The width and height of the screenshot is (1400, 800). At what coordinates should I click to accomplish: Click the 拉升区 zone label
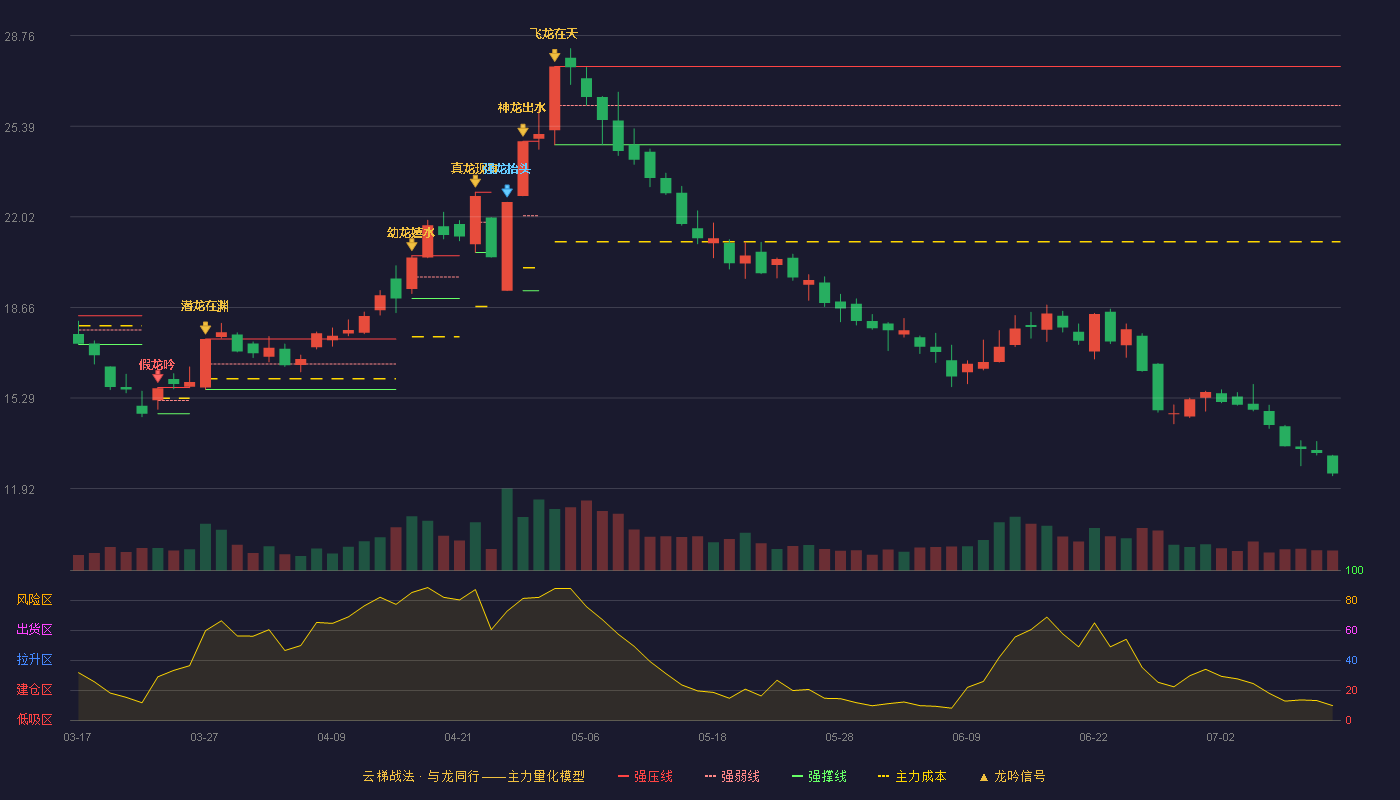(x=35, y=660)
